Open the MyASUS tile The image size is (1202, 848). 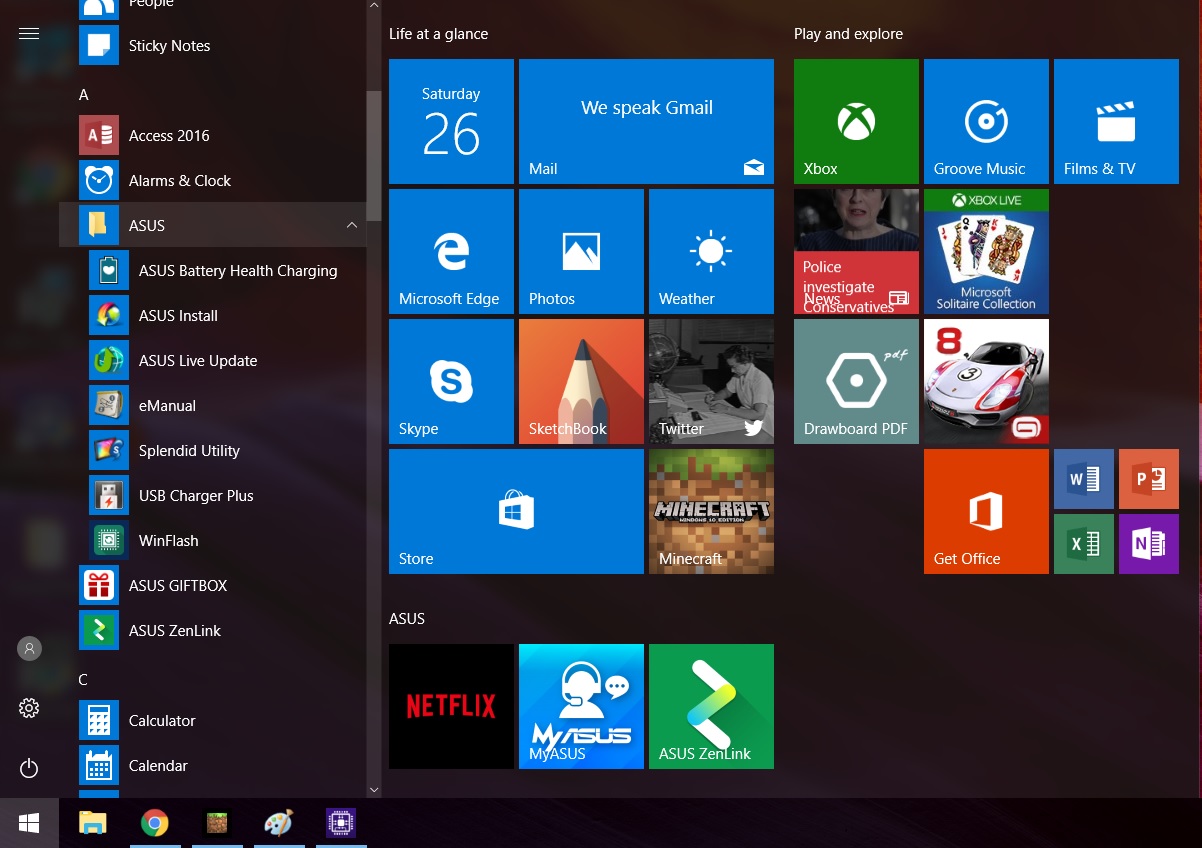[x=581, y=706]
